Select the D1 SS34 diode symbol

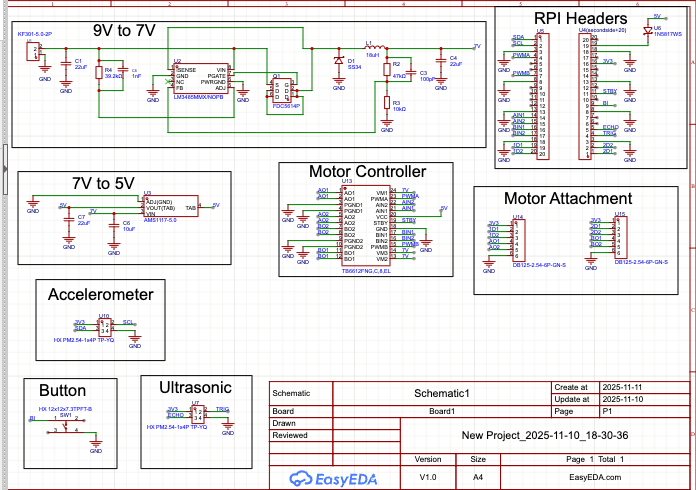click(x=338, y=61)
